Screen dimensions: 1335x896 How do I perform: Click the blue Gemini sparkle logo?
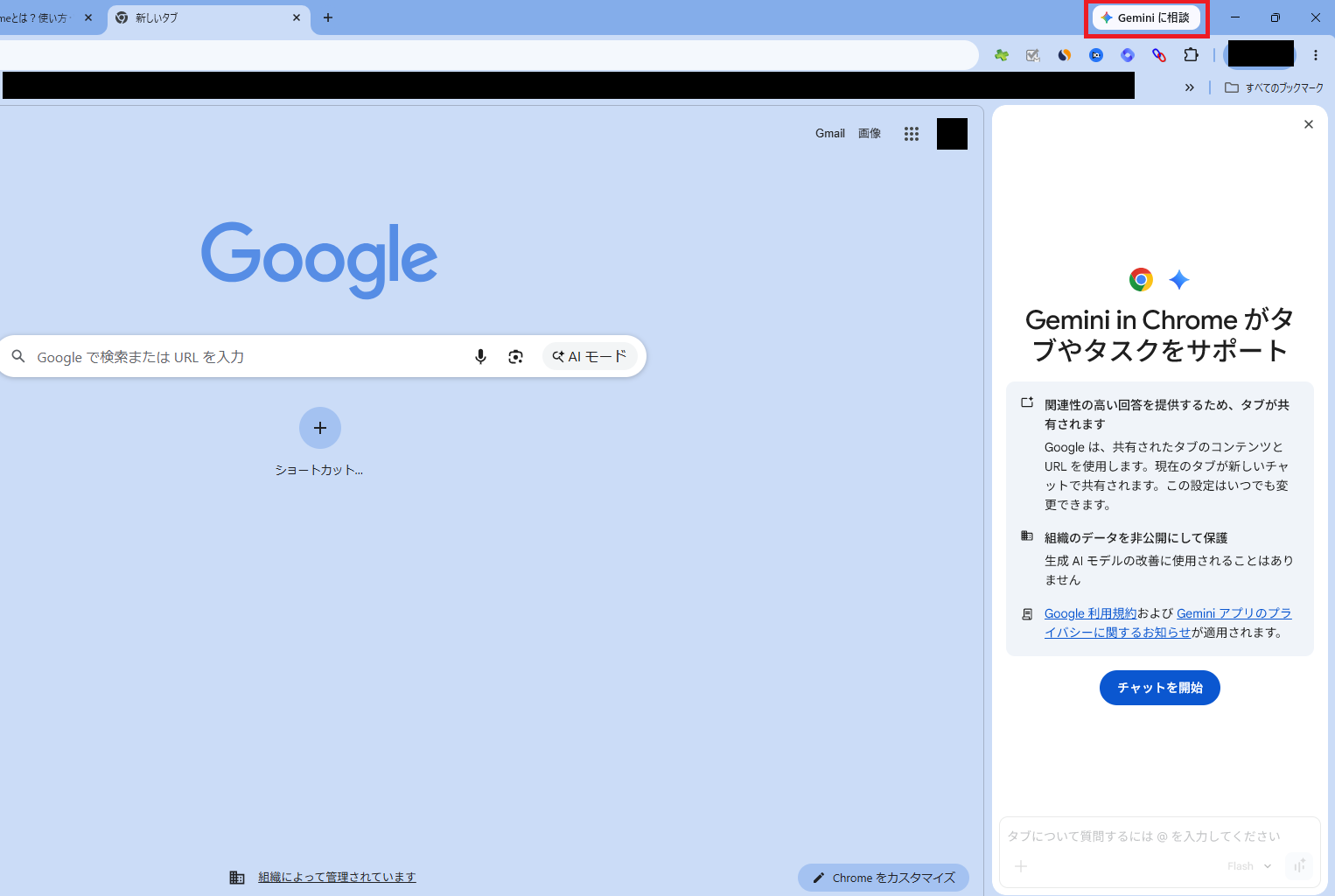pos(1179,280)
